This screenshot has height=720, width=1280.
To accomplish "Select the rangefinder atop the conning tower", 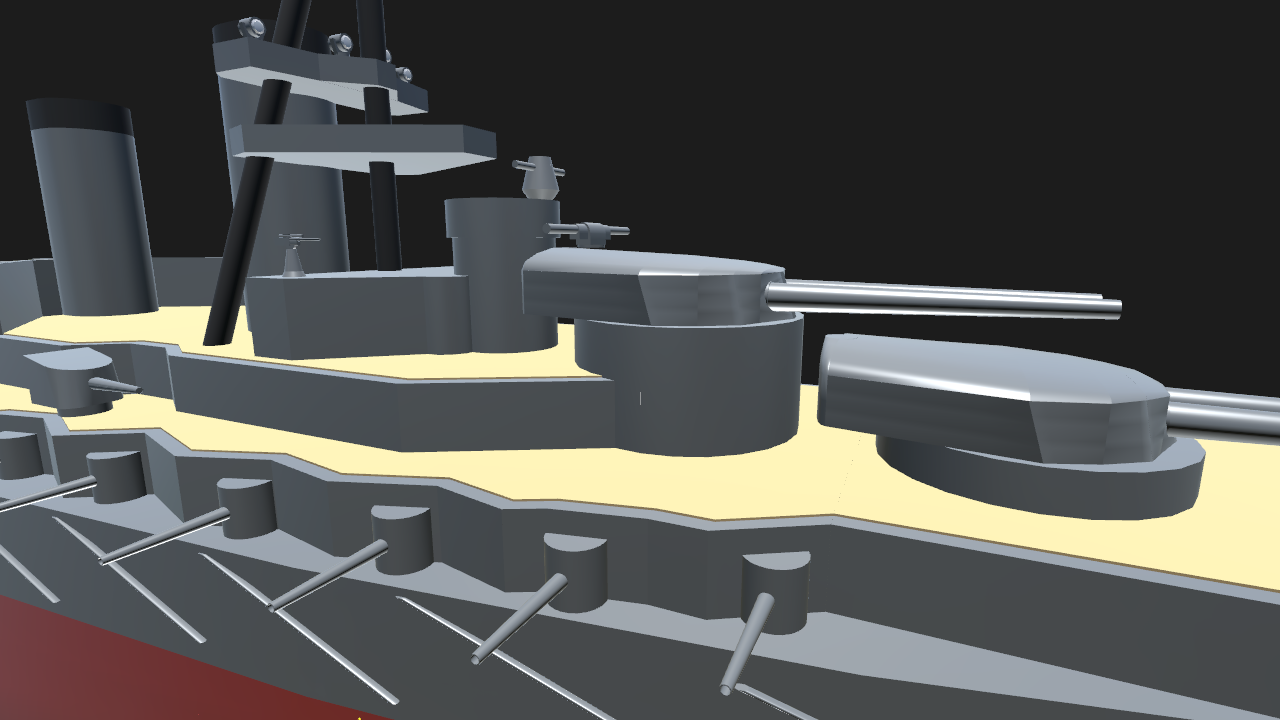I will [538, 176].
